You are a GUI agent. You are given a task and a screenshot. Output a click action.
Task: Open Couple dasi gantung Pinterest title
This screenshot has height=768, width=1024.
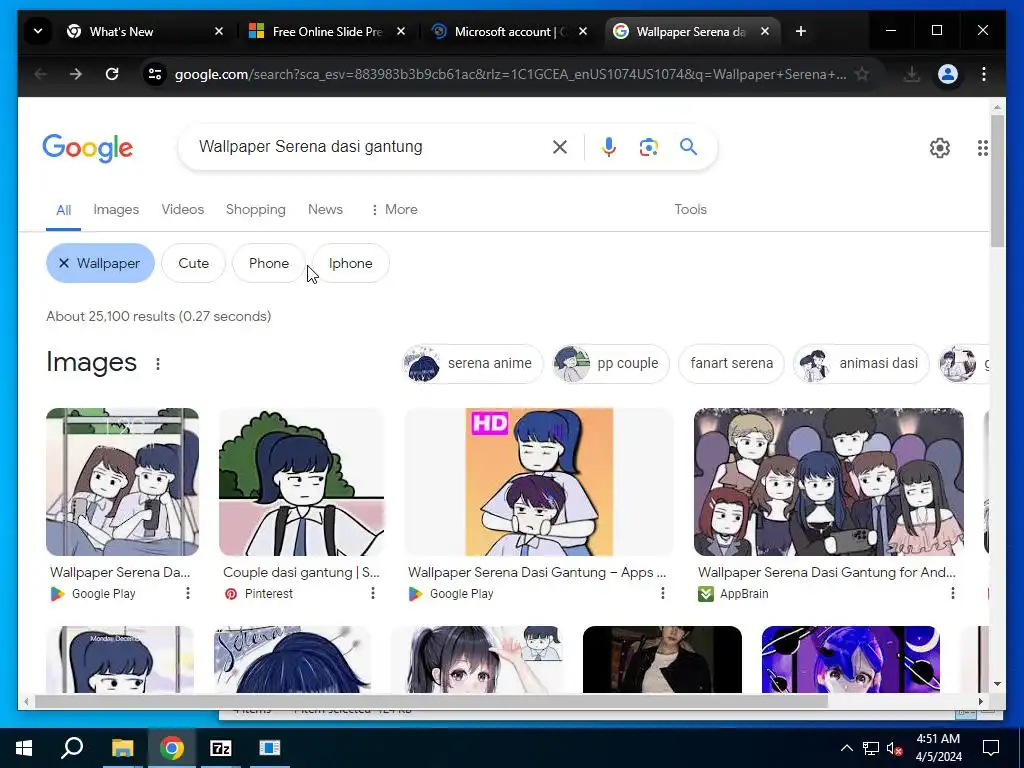[301, 573]
